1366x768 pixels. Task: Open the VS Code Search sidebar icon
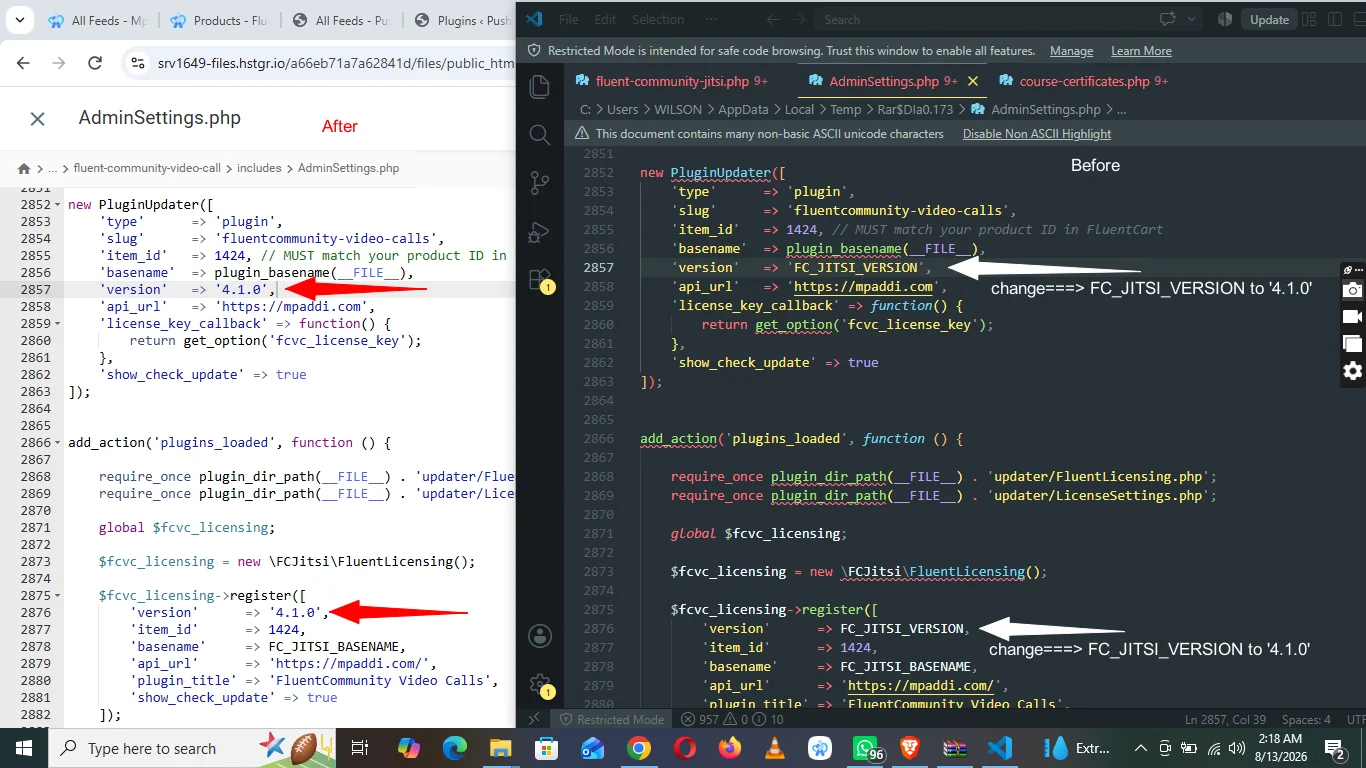[540, 135]
